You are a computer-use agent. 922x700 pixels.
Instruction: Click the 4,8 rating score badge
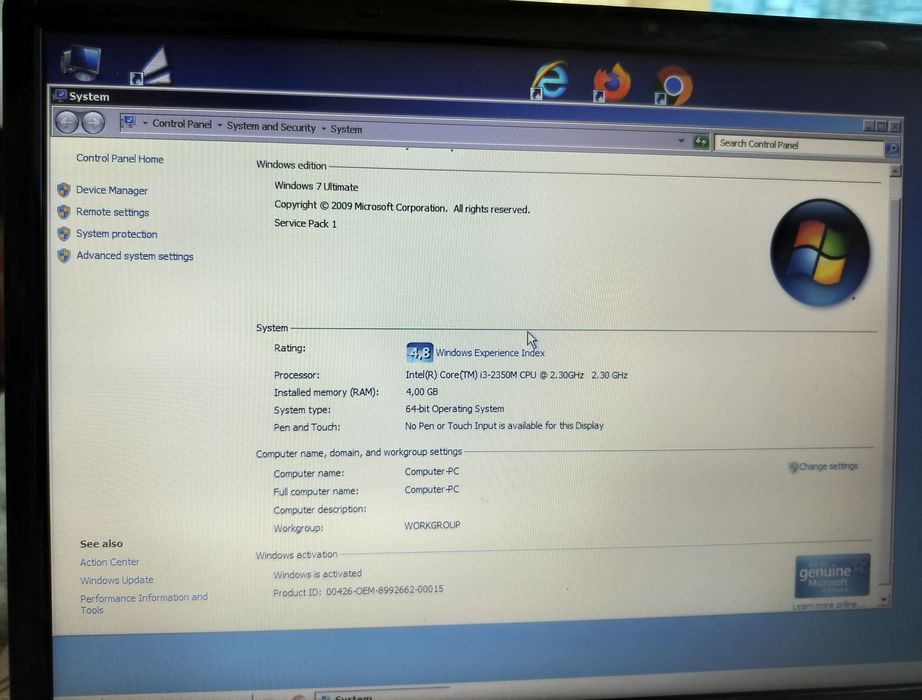pos(419,352)
